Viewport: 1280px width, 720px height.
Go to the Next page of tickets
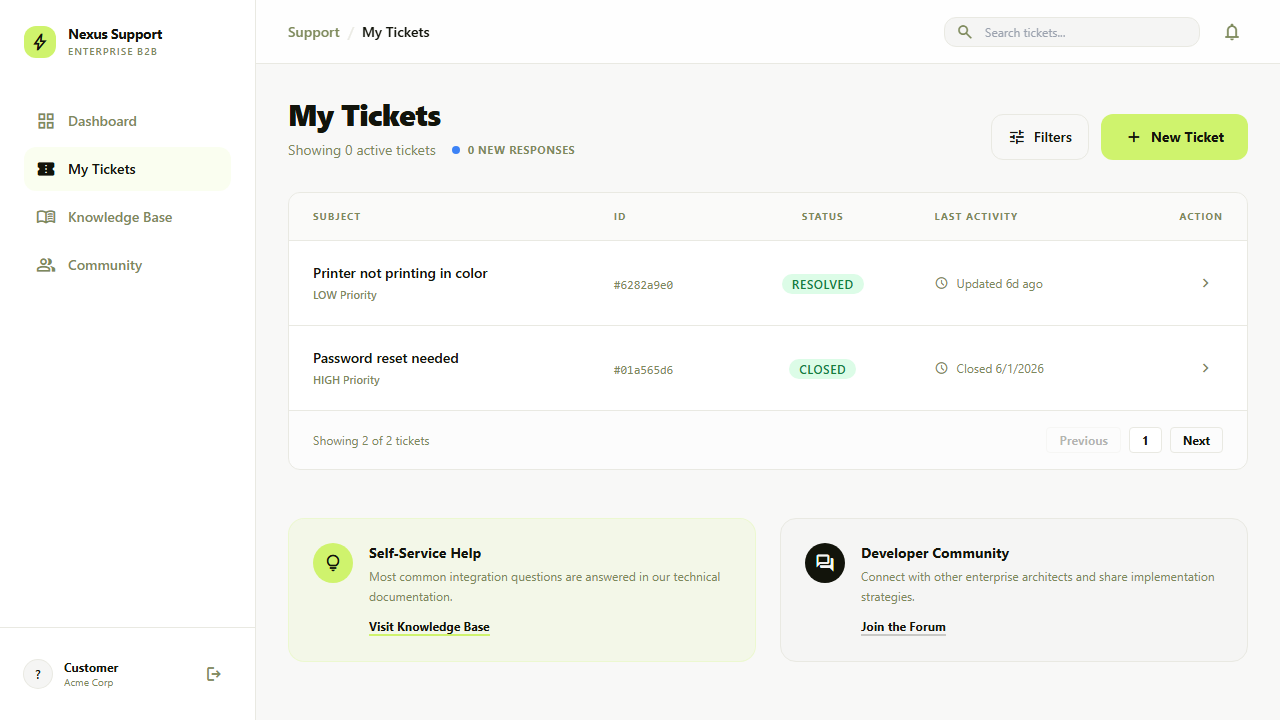point(1196,440)
